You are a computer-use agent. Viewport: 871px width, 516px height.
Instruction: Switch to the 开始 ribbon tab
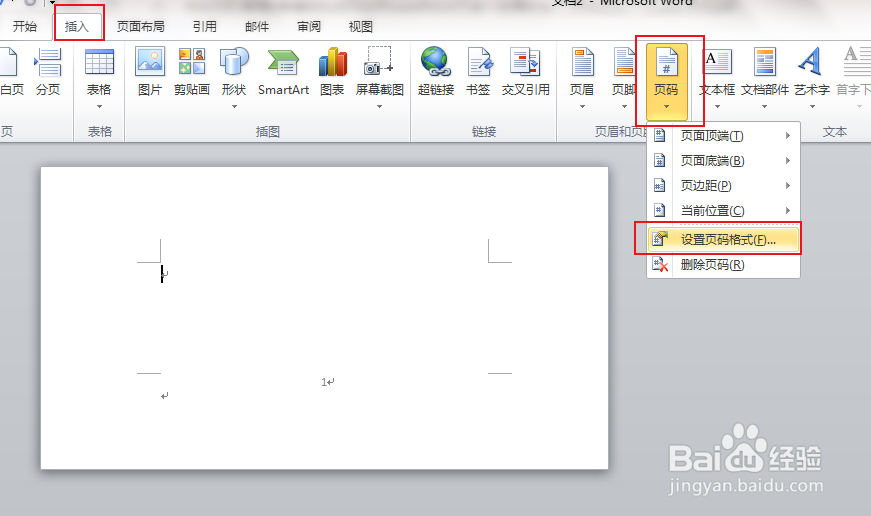point(25,26)
